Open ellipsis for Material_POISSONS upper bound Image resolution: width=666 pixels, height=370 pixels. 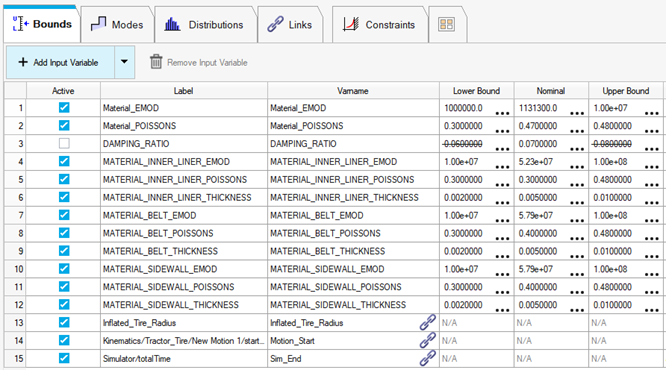(652, 131)
